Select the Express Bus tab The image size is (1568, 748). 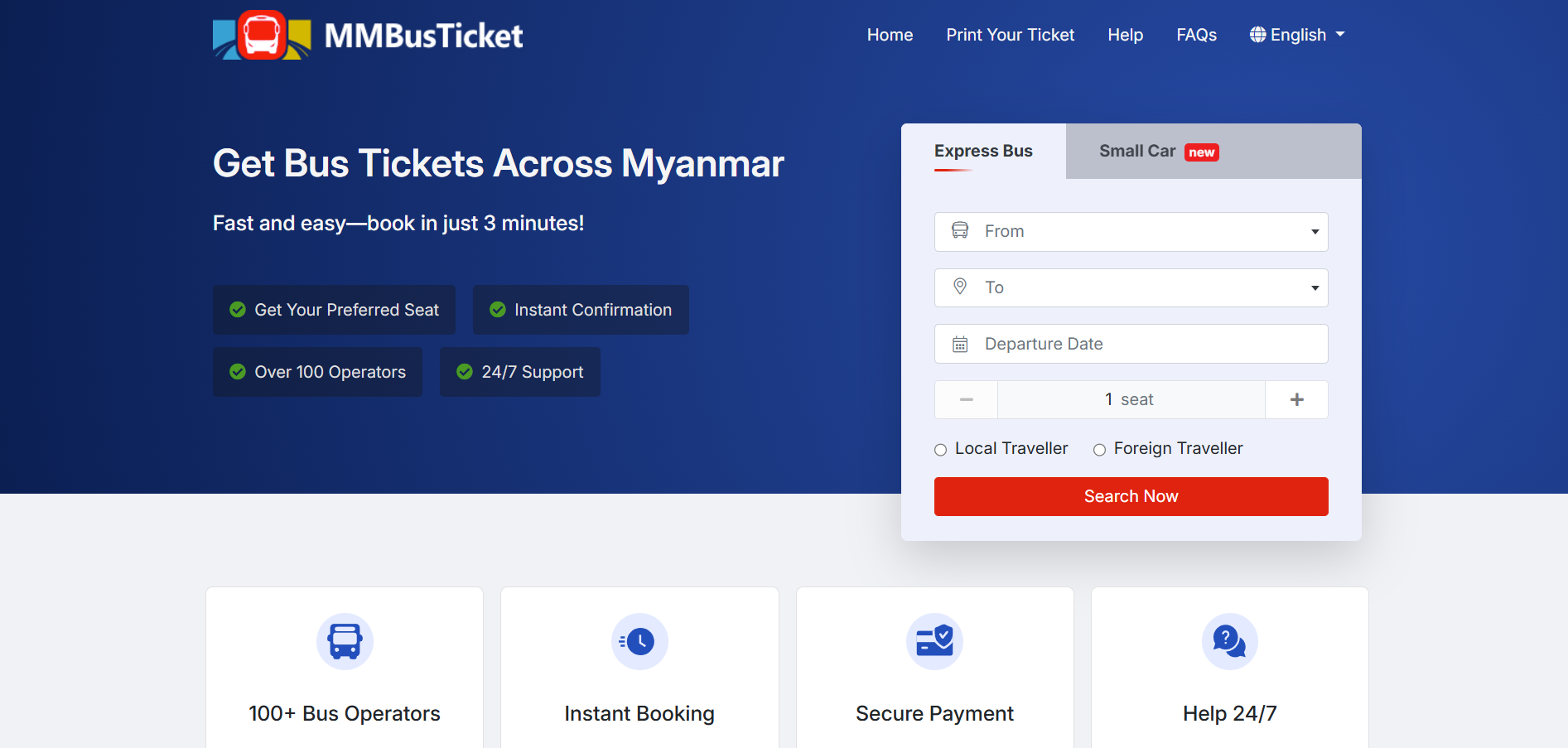coord(983,152)
